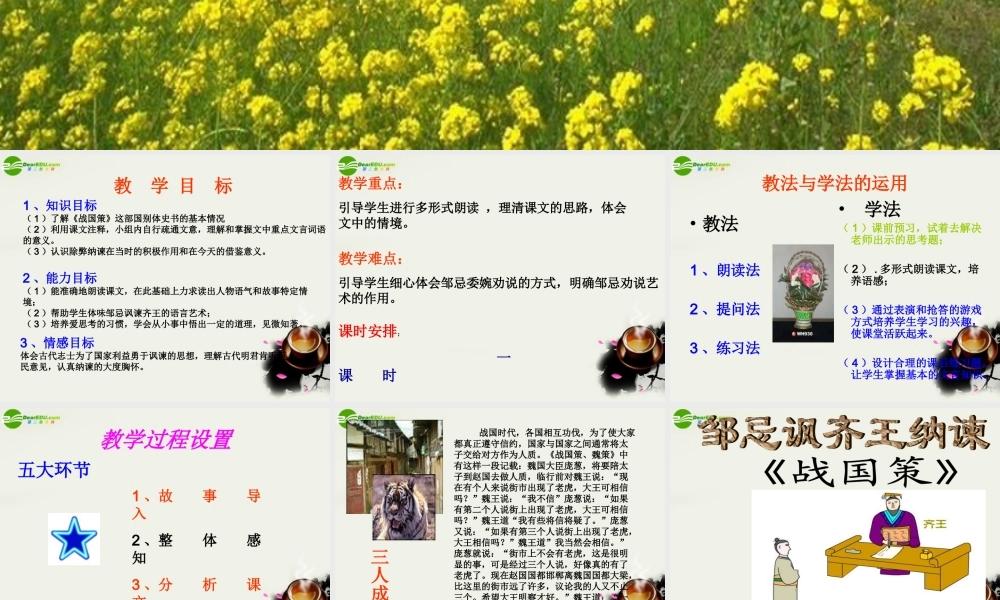Select the line (1)了解《战国策》这部国别体史书

pos(124,218)
